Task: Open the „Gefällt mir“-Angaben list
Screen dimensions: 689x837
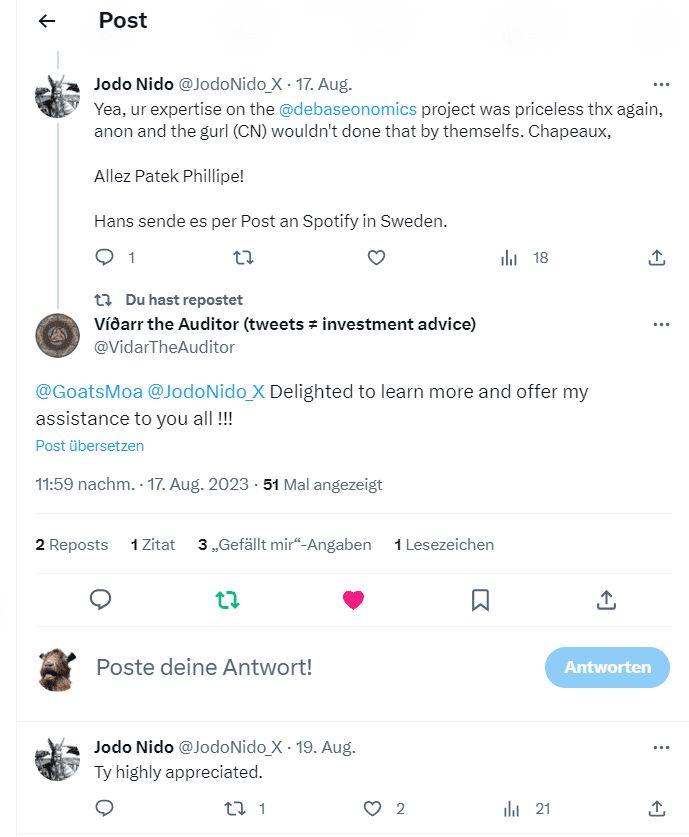Action: (x=285, y=545)
